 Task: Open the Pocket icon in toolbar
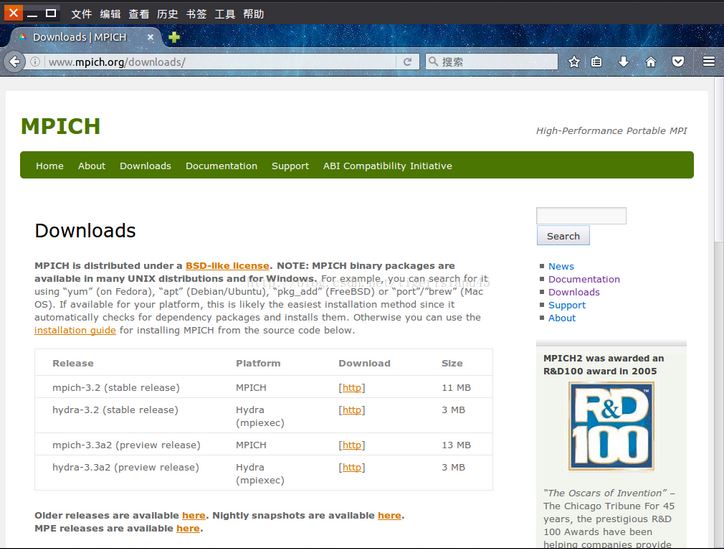coord(678,61)
